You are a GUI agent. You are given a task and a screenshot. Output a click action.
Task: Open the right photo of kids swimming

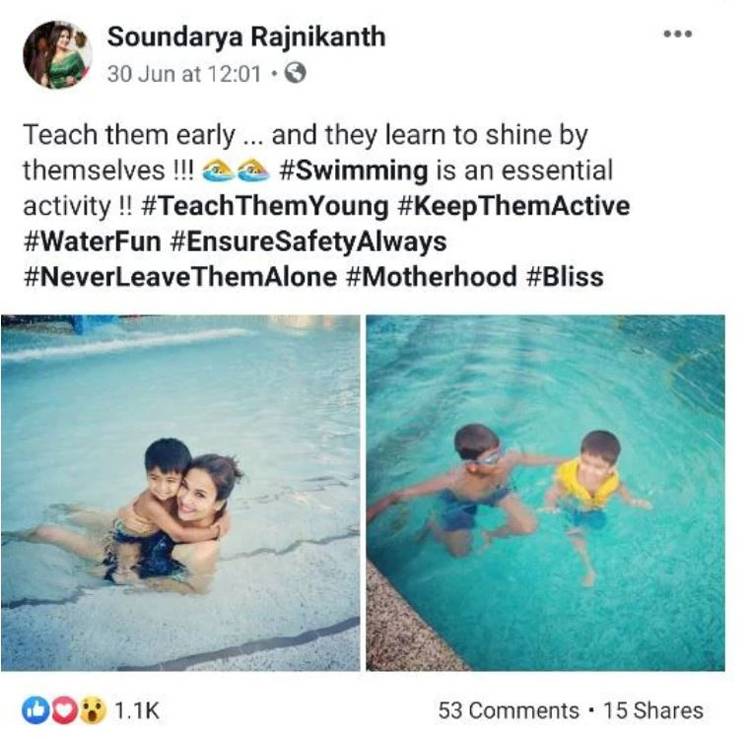(x=545, y=492)
